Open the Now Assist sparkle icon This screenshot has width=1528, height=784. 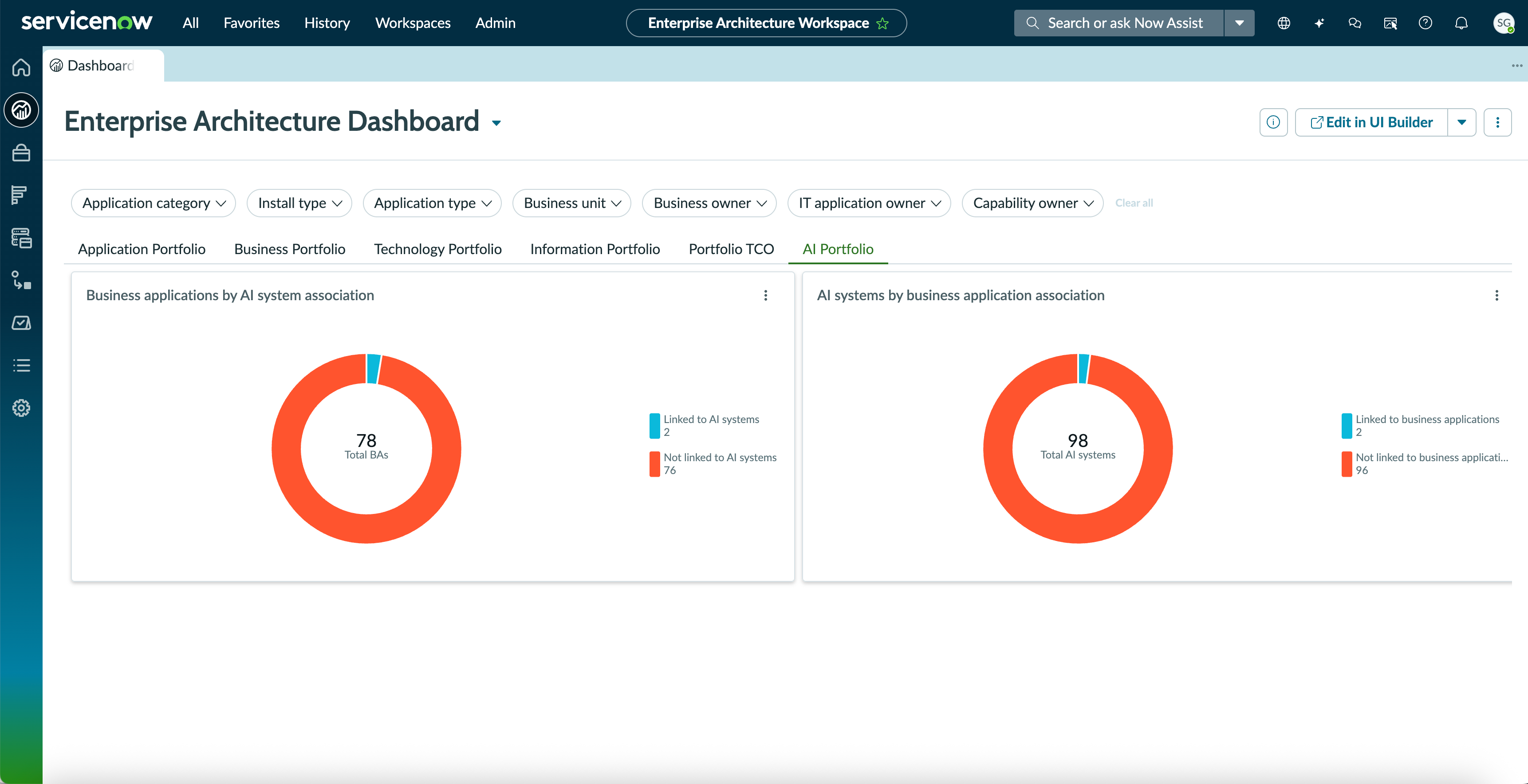pos(1319,23)
